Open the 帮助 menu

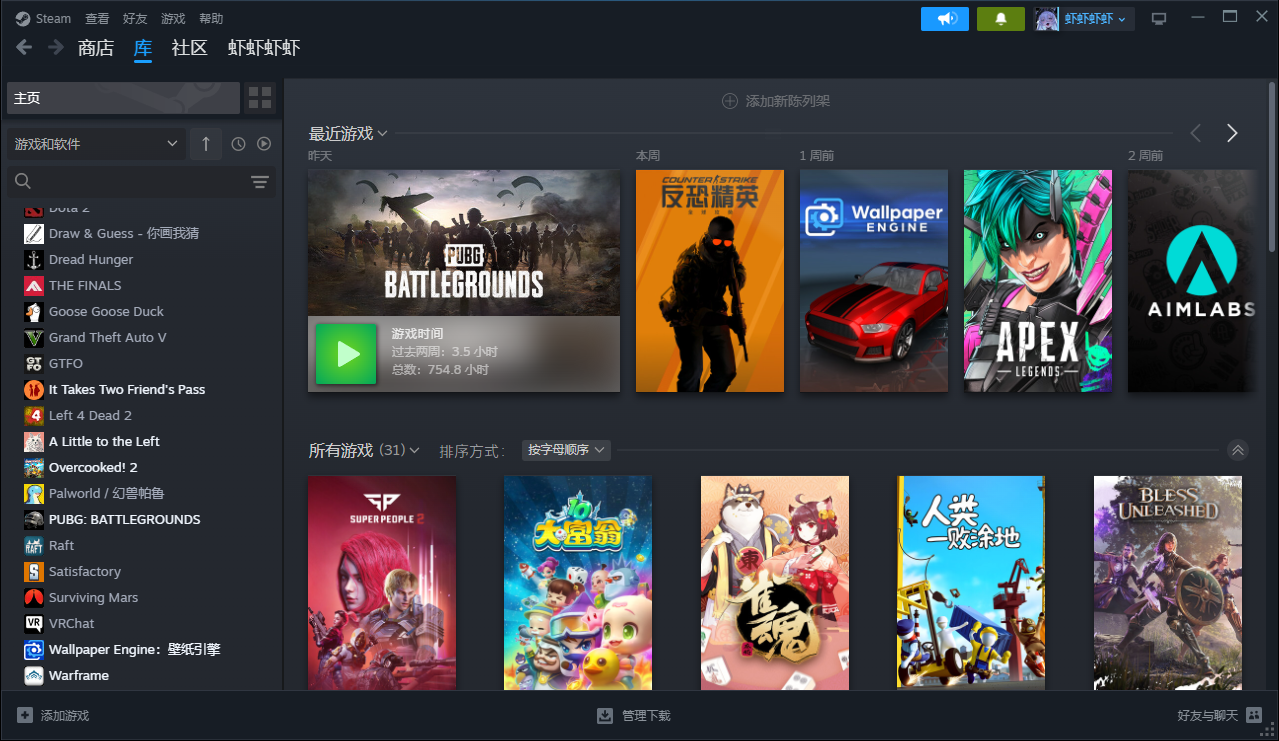tap(211, 18)
